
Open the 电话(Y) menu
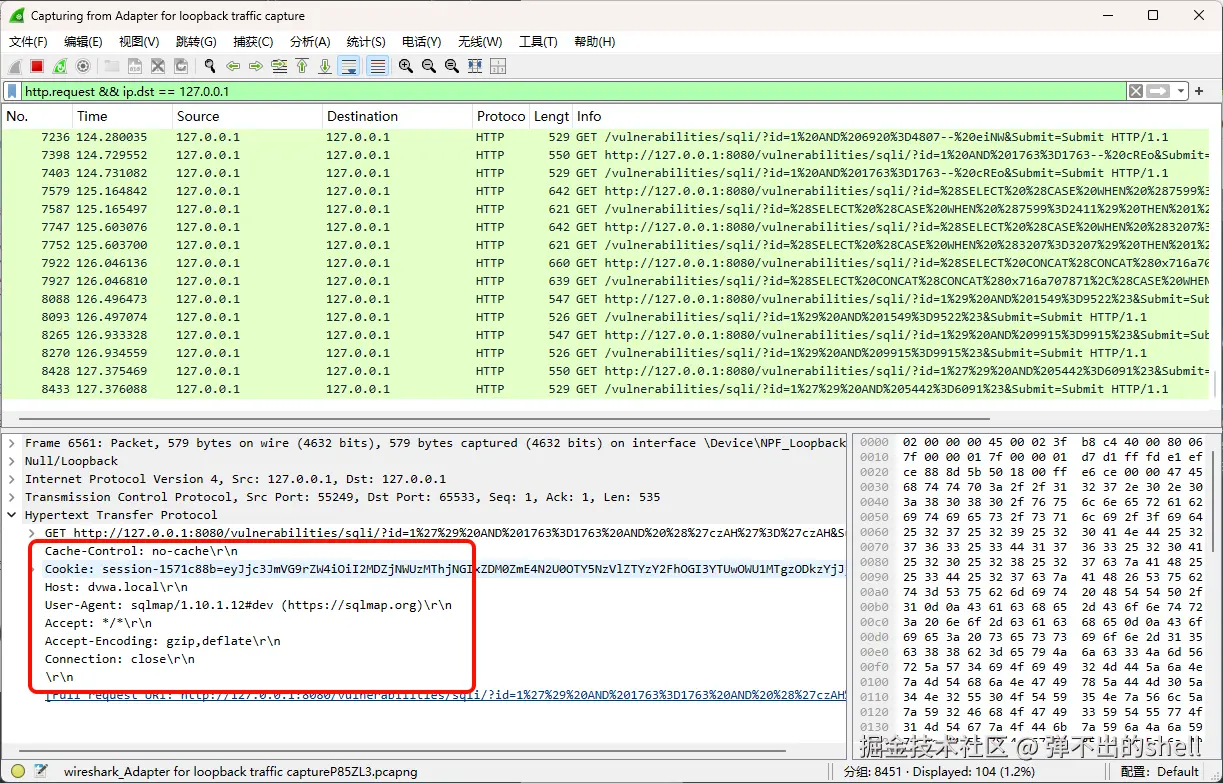point(422,42)
